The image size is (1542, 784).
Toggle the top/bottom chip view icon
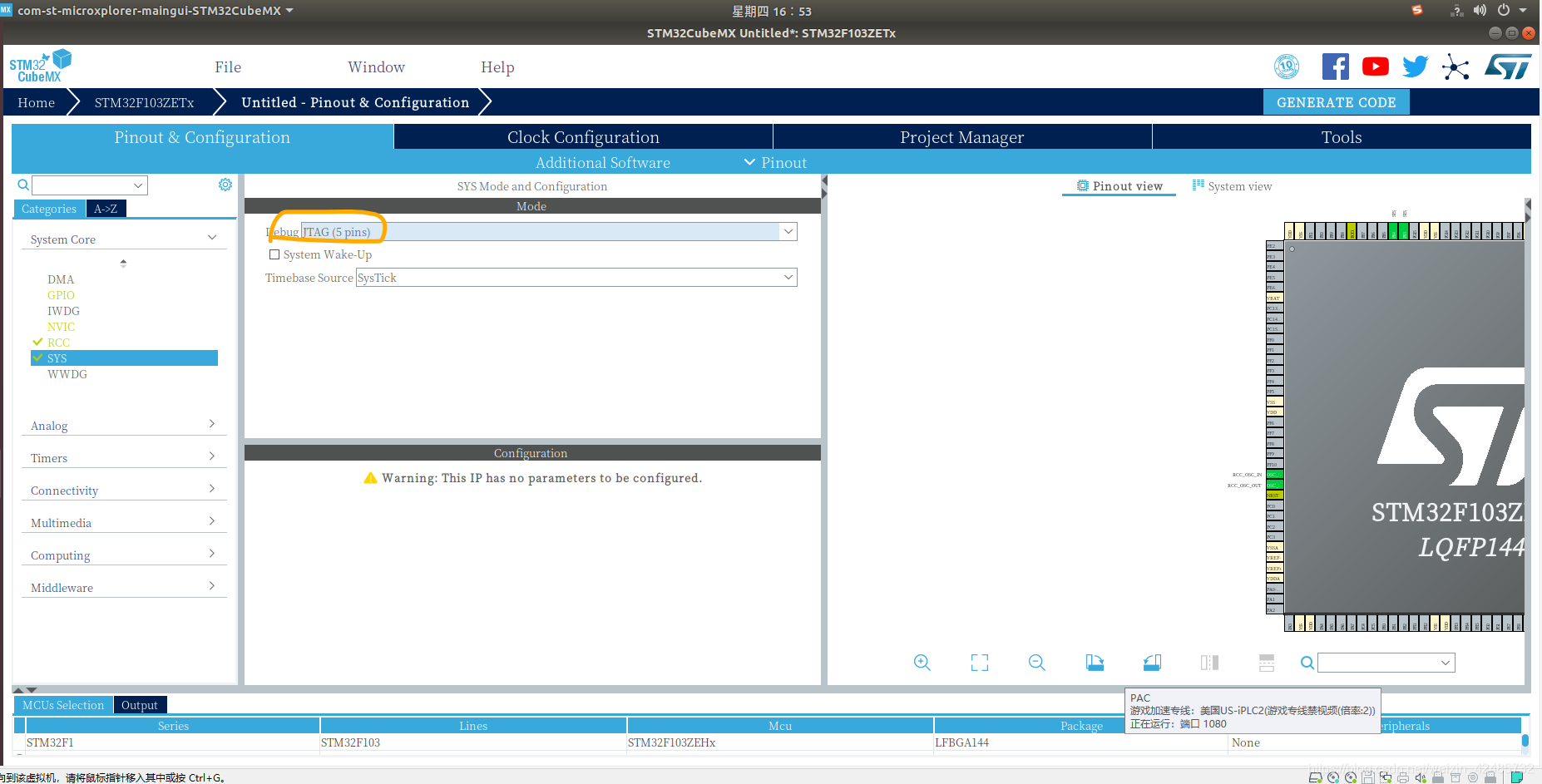[x=1267, y=663]
